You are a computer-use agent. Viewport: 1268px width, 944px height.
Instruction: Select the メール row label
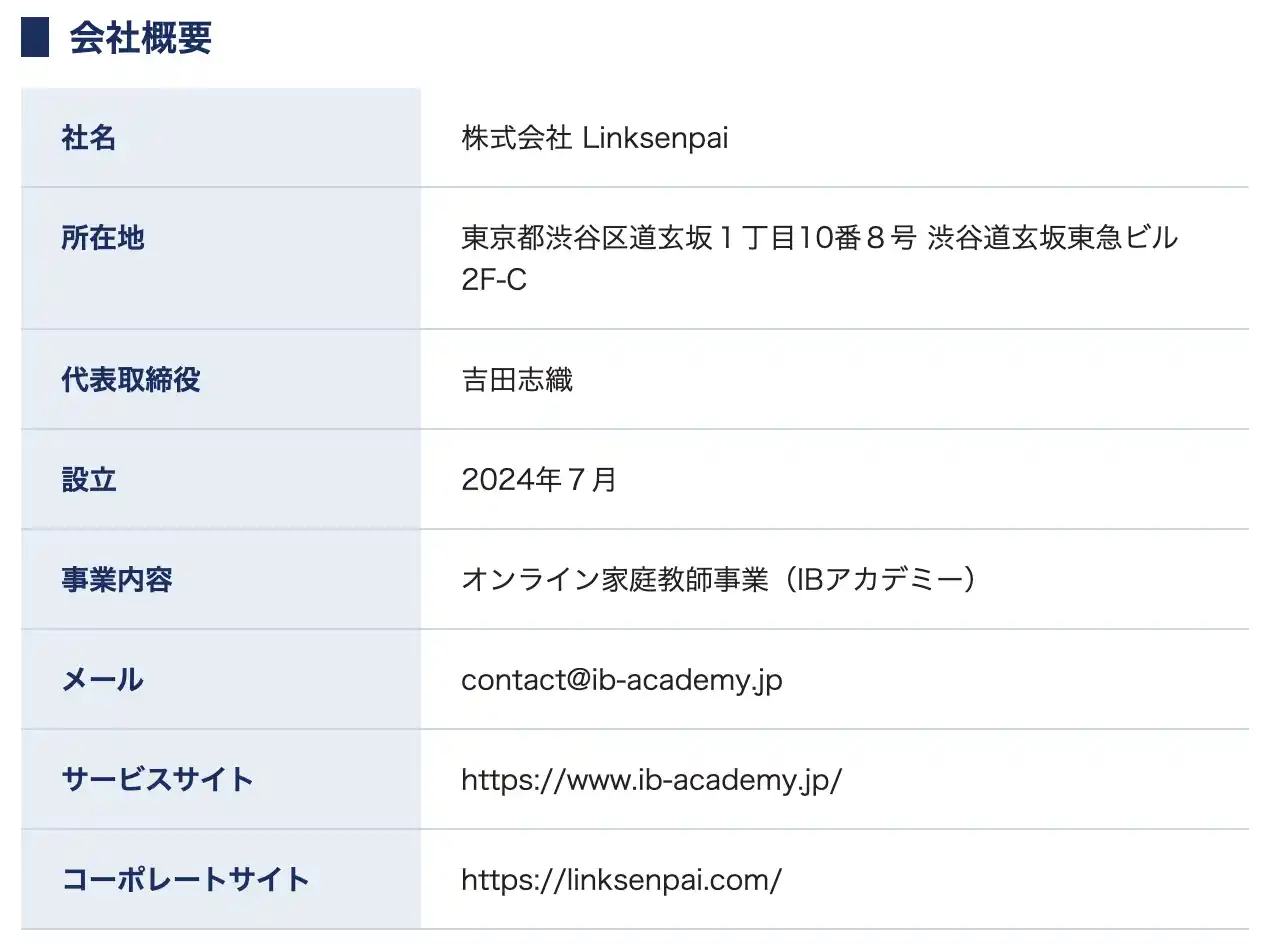[103, 680]
